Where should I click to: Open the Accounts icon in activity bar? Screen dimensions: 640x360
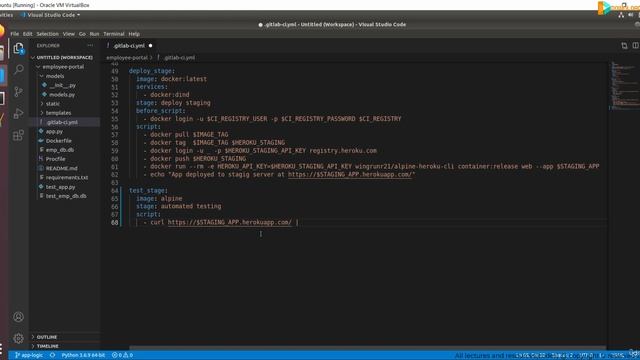(x=18, y=317)
